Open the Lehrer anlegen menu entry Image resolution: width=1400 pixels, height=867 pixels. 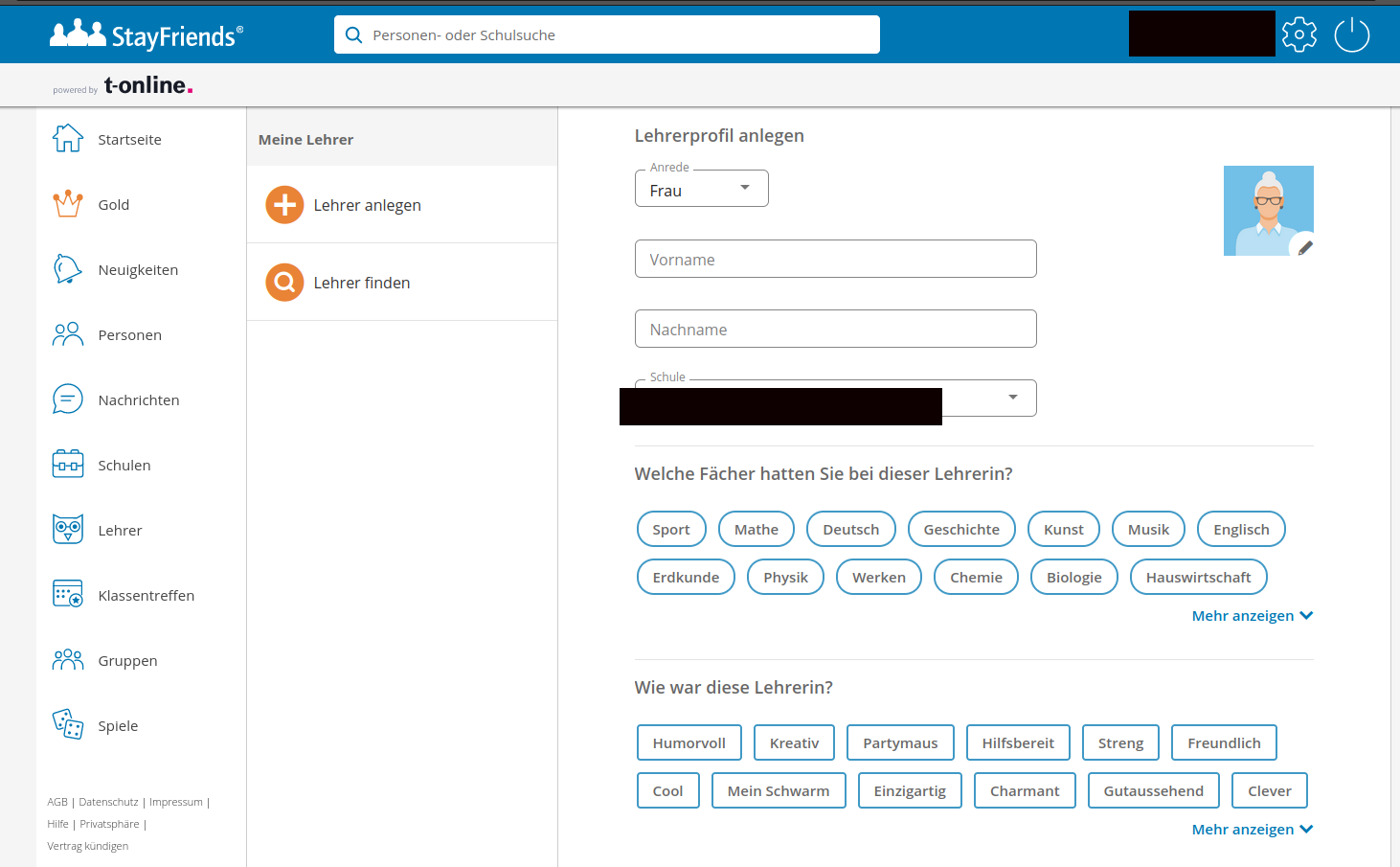click(402, 205)
